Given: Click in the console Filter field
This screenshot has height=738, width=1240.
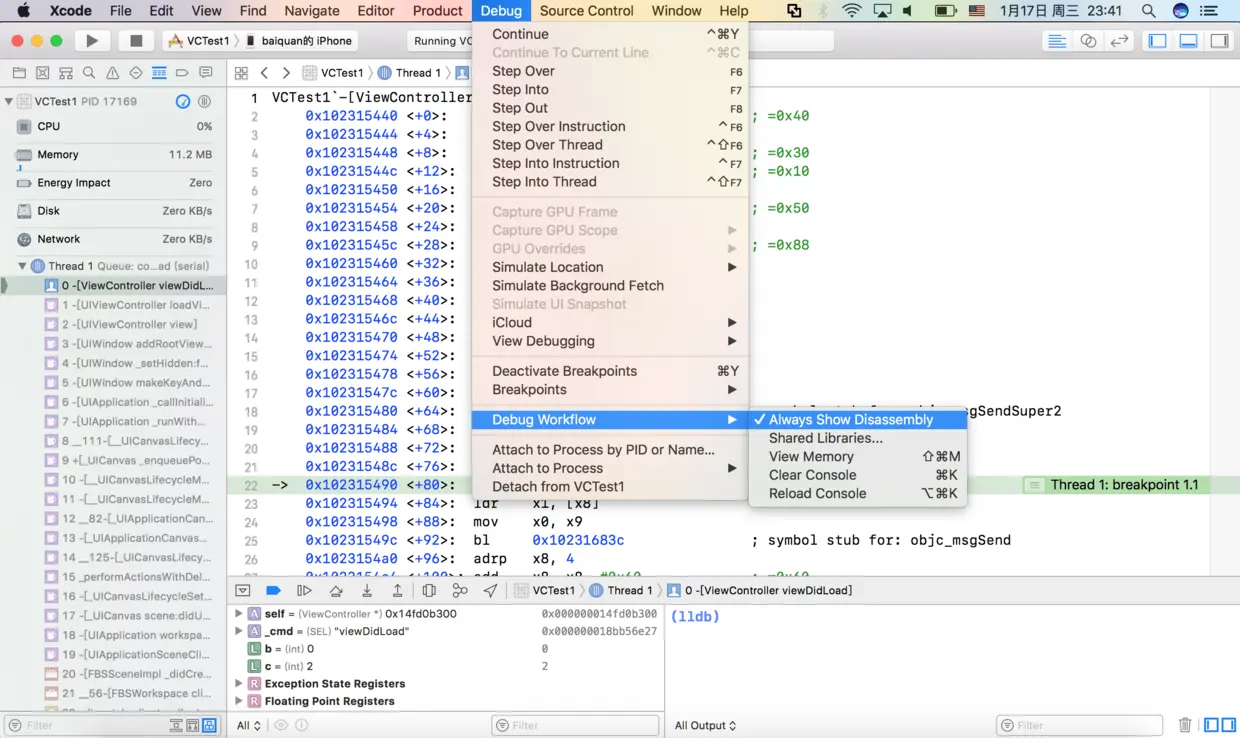Looking at the screenshot, I should [1080, 725].
